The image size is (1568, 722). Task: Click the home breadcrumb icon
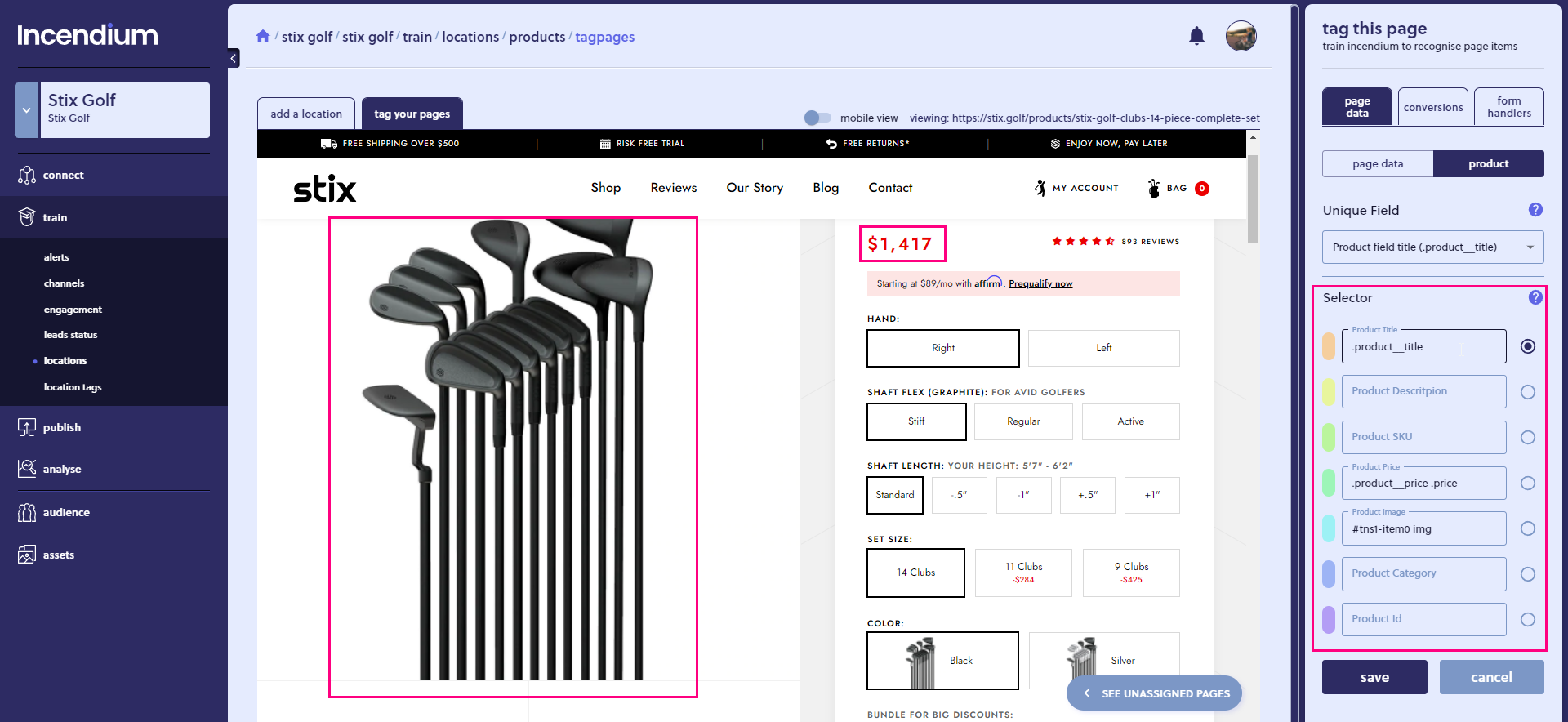(263, 36)
